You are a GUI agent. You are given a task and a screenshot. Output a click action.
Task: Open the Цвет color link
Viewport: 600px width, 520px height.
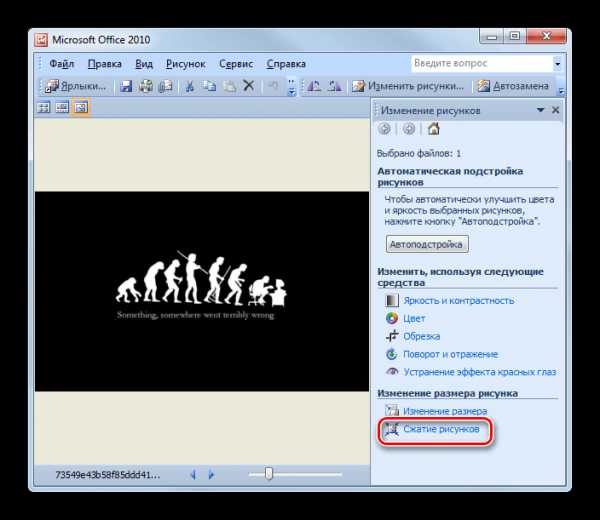414,319
